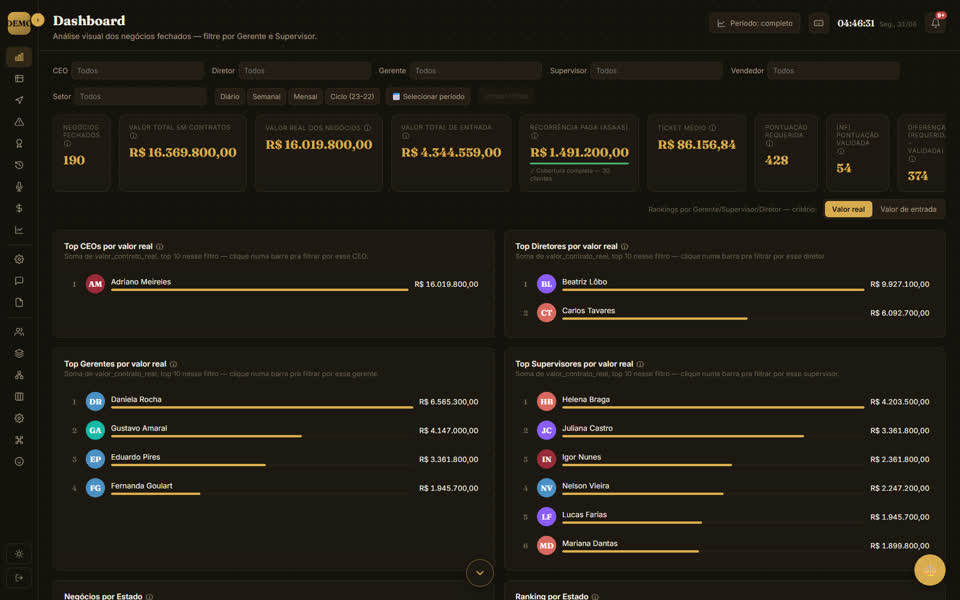Click the Período: completo button
The image size is (960, 600).
tap(755, 23)
